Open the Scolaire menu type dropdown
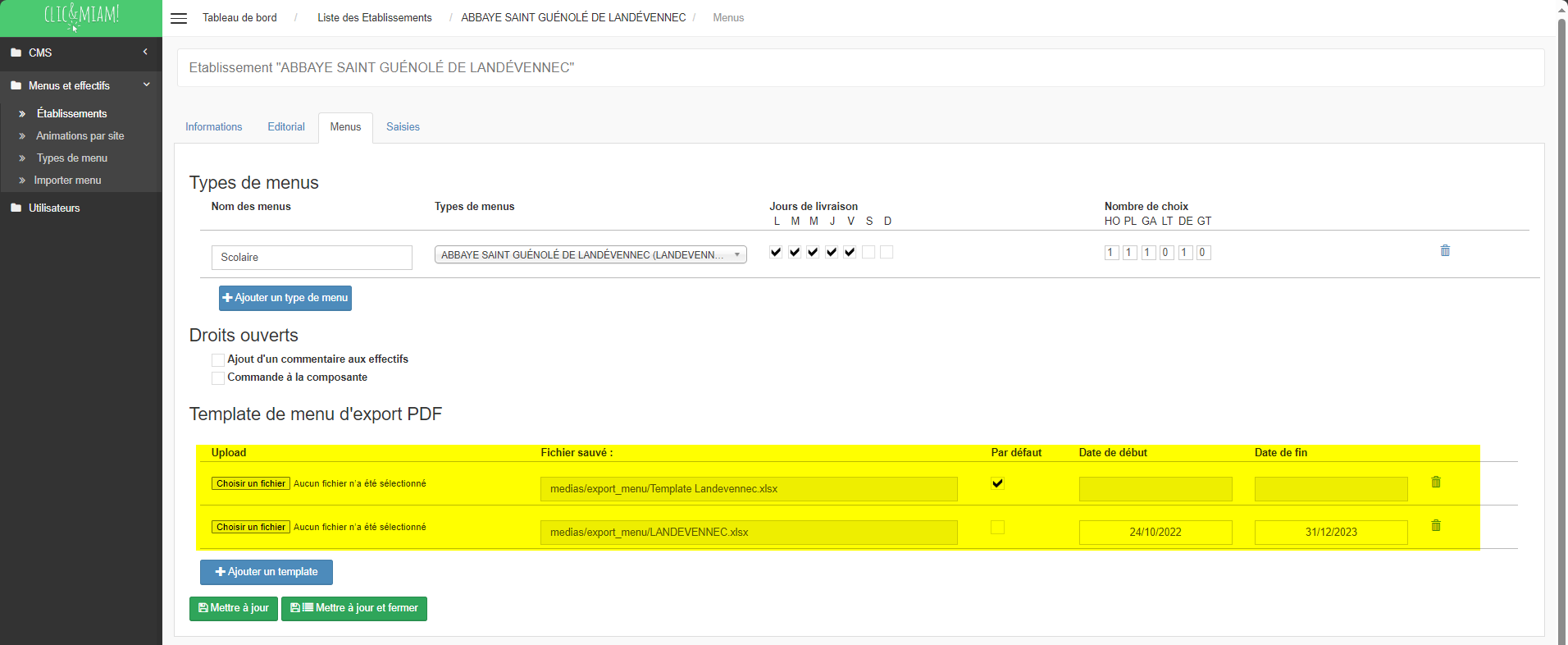The height and width of the screenshot is (645, 1568). click(x=590, y=255)
